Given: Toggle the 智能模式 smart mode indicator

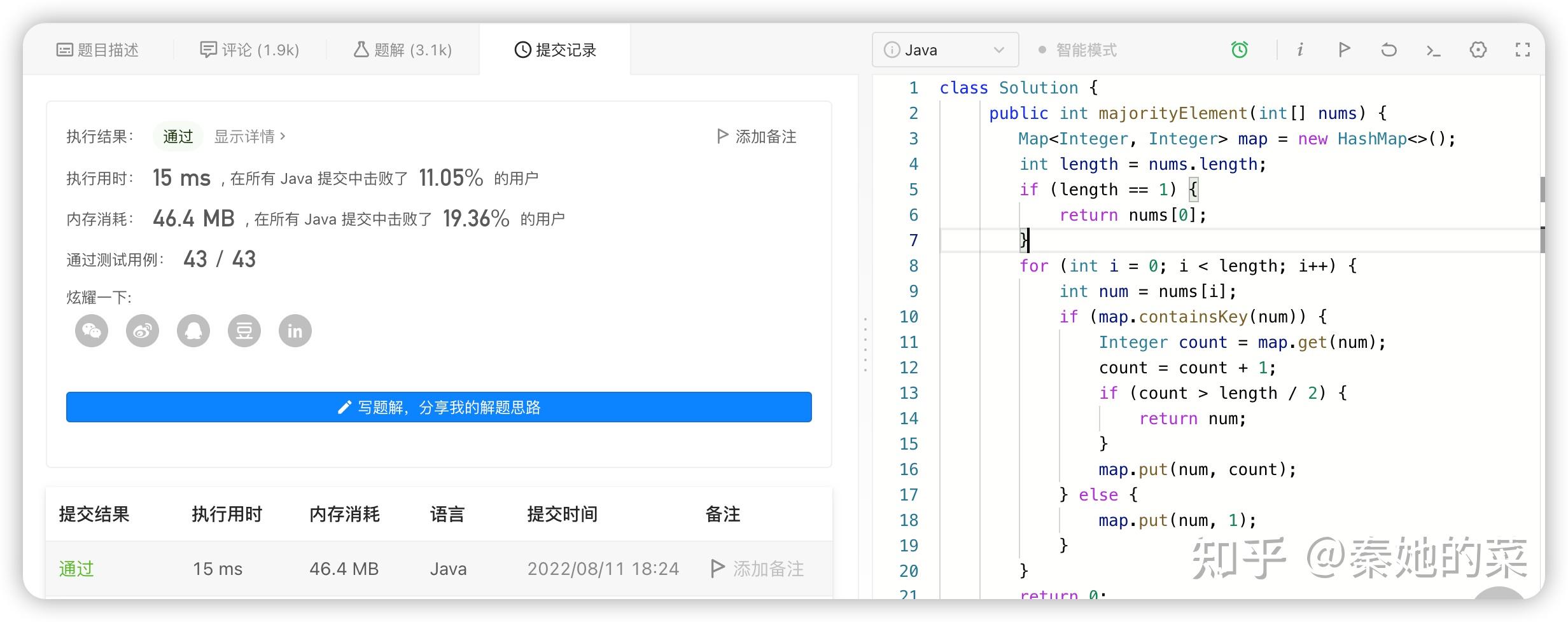Looking at the screenshot, I should click(x=1077, y=50).
